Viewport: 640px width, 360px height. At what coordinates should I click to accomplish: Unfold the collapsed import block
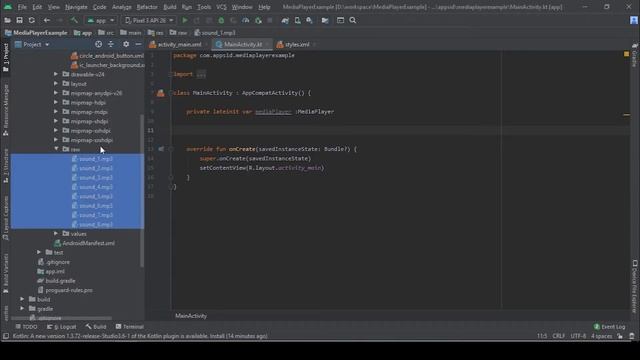201,74
